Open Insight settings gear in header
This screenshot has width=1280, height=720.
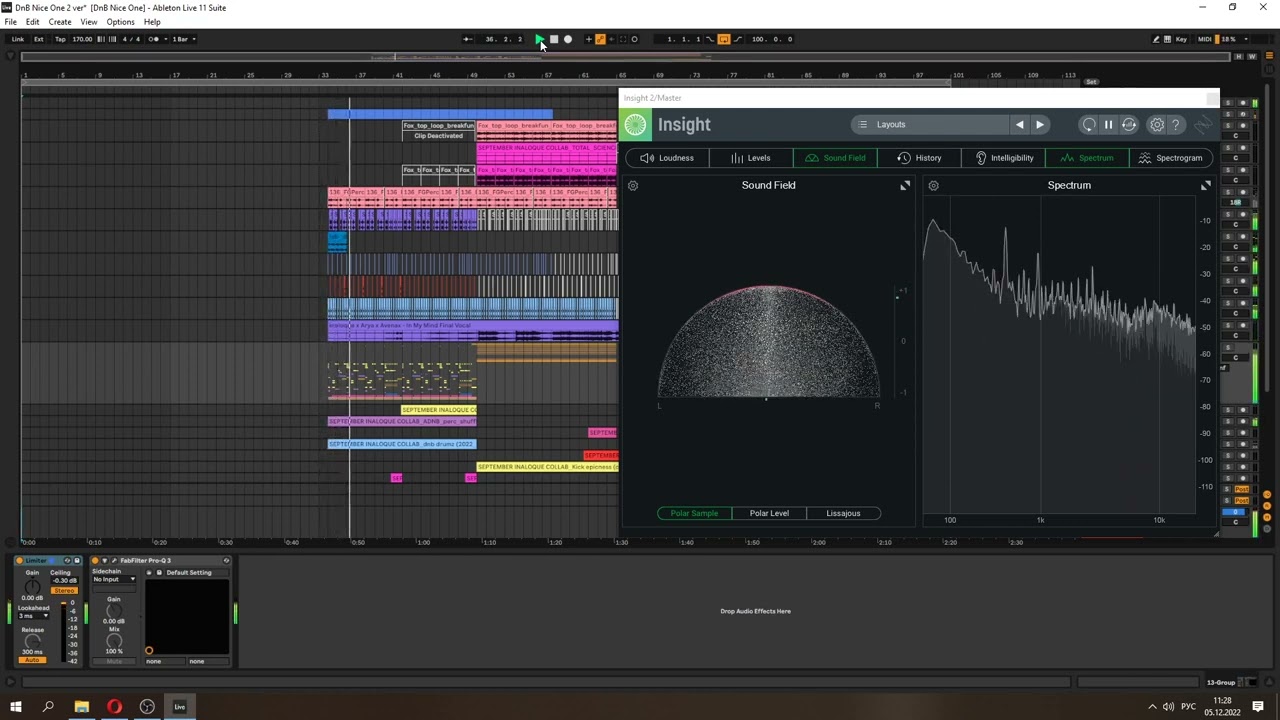click(x=1157, y=125)
